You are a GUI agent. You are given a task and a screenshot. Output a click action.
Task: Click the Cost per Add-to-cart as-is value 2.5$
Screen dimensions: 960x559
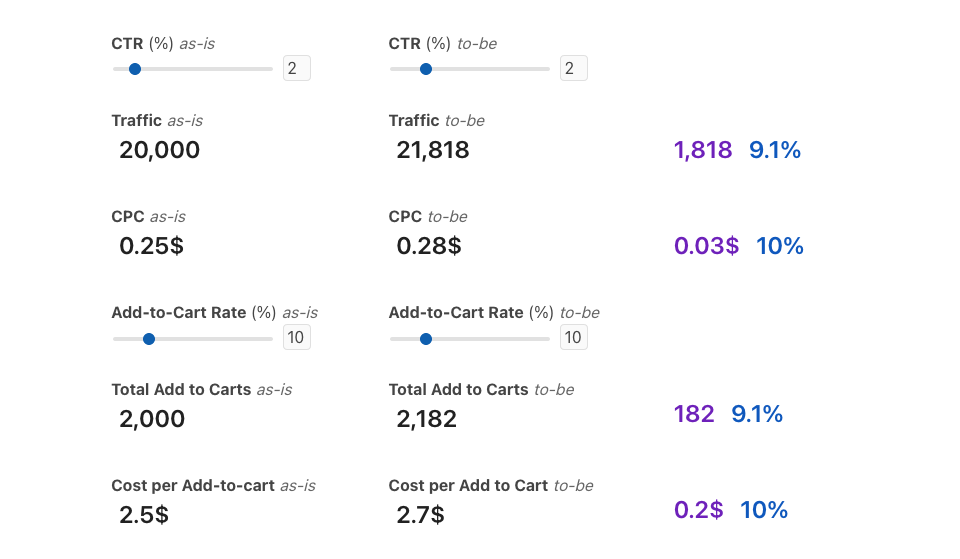(144, 515)
